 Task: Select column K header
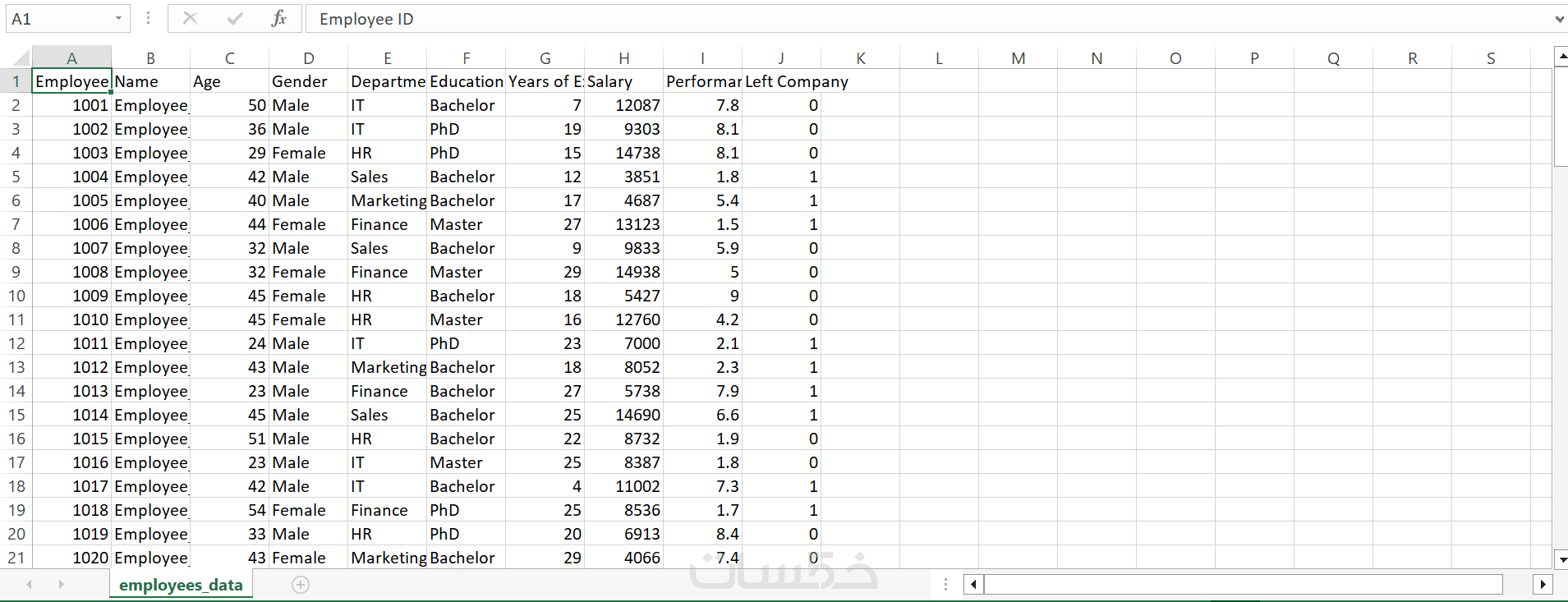861,57
